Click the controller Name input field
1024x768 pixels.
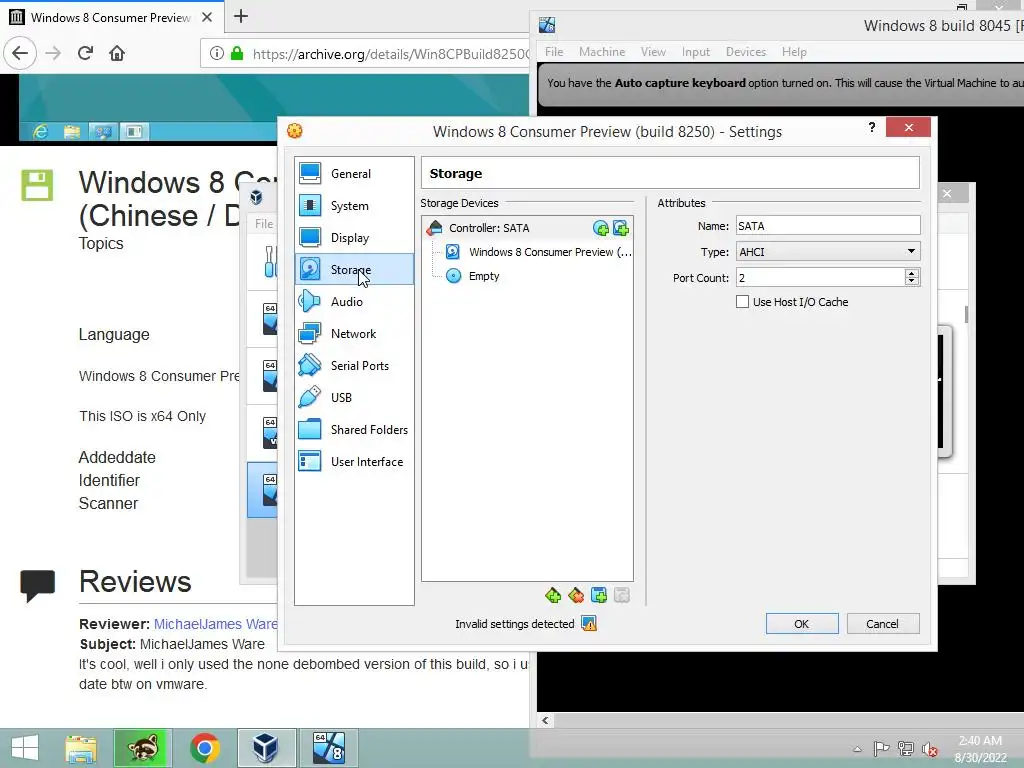tap(828, 226)
